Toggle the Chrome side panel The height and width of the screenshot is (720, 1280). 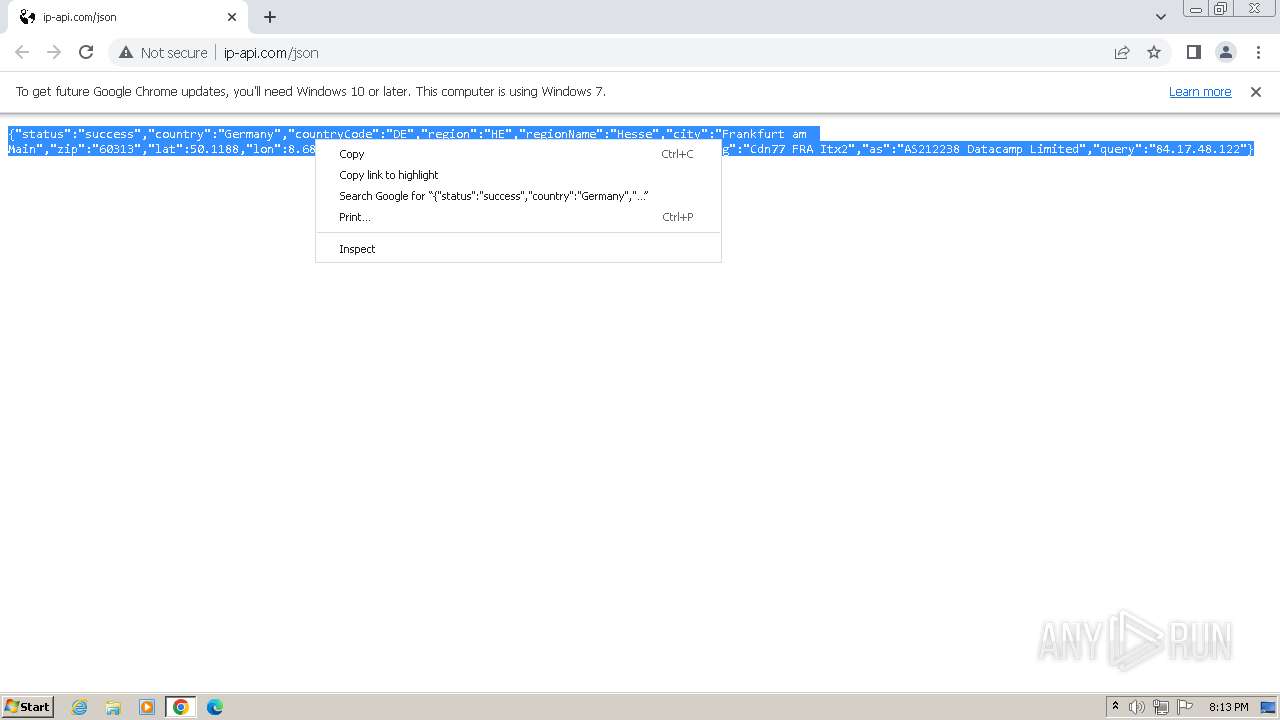[1193, 53]
